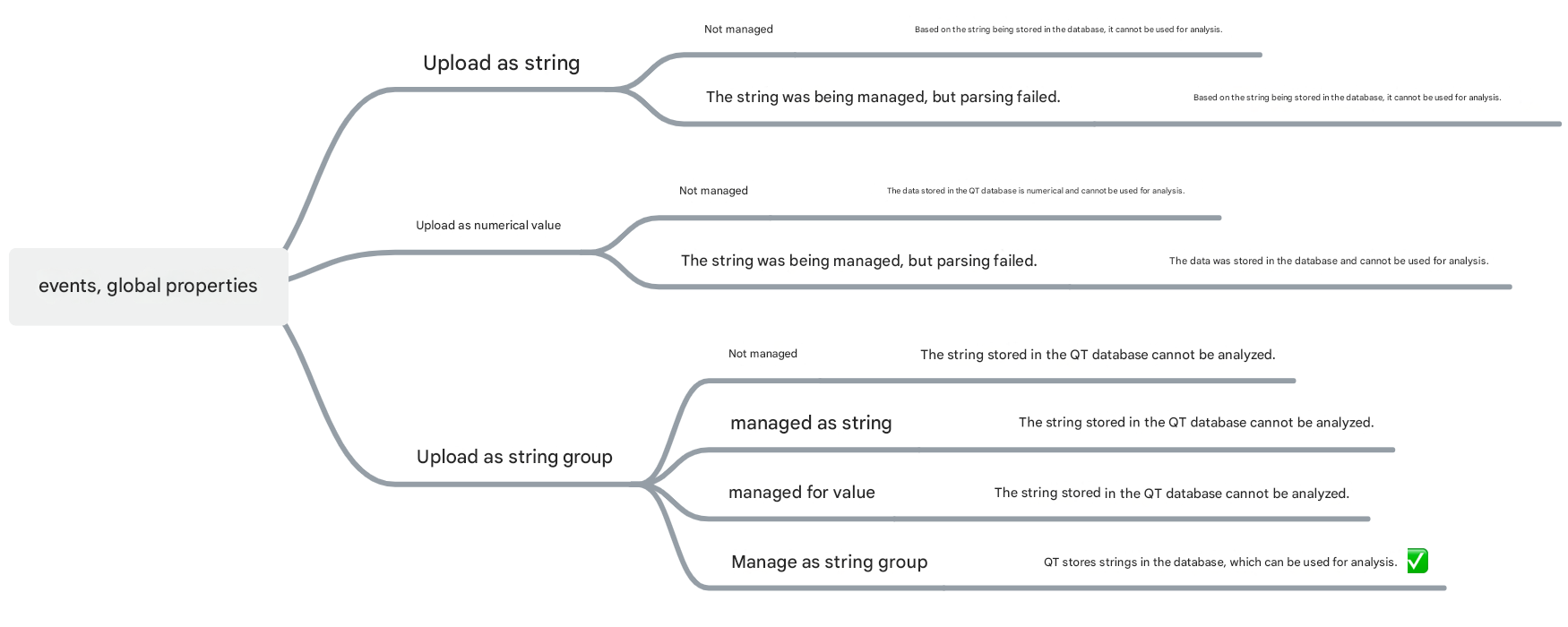This screenshot has height=627, width=1568.
Task: Click parsing failed node under numerical value branch
Action: coord(858,261)
